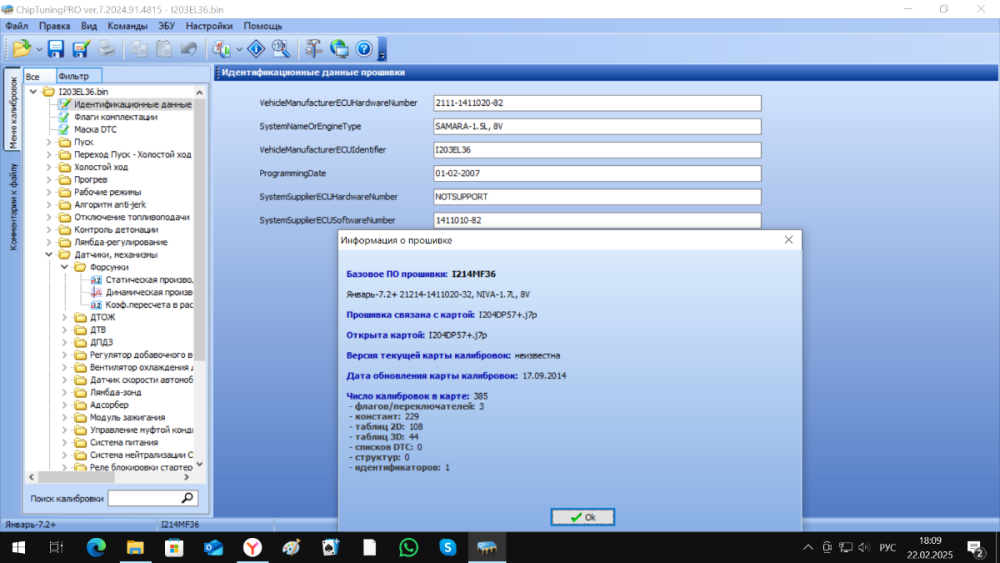Click the copy icon in toolbar
This screenshot has width=1000, height=563.
[x=138, y=49]
